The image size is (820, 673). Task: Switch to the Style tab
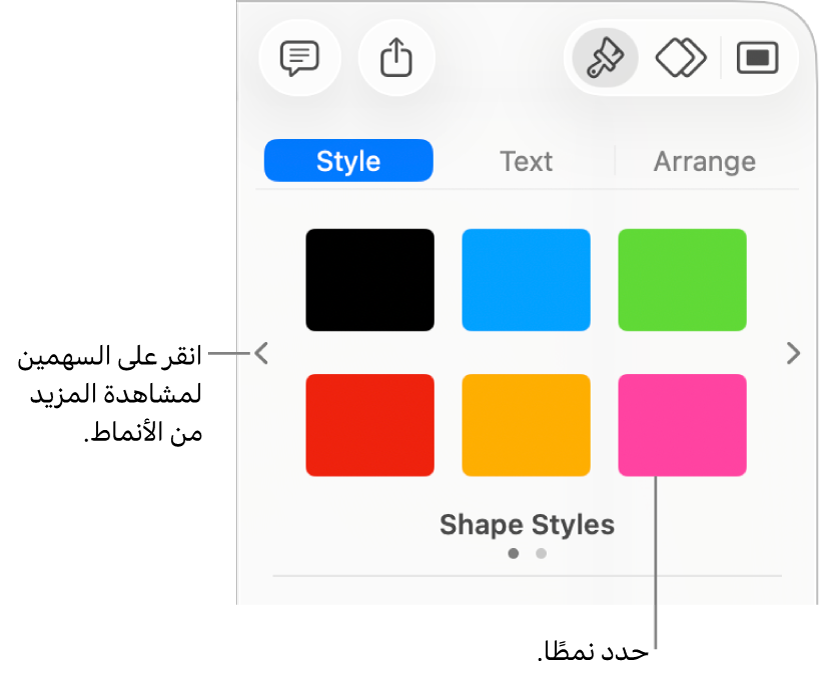(x=348, y=161)
